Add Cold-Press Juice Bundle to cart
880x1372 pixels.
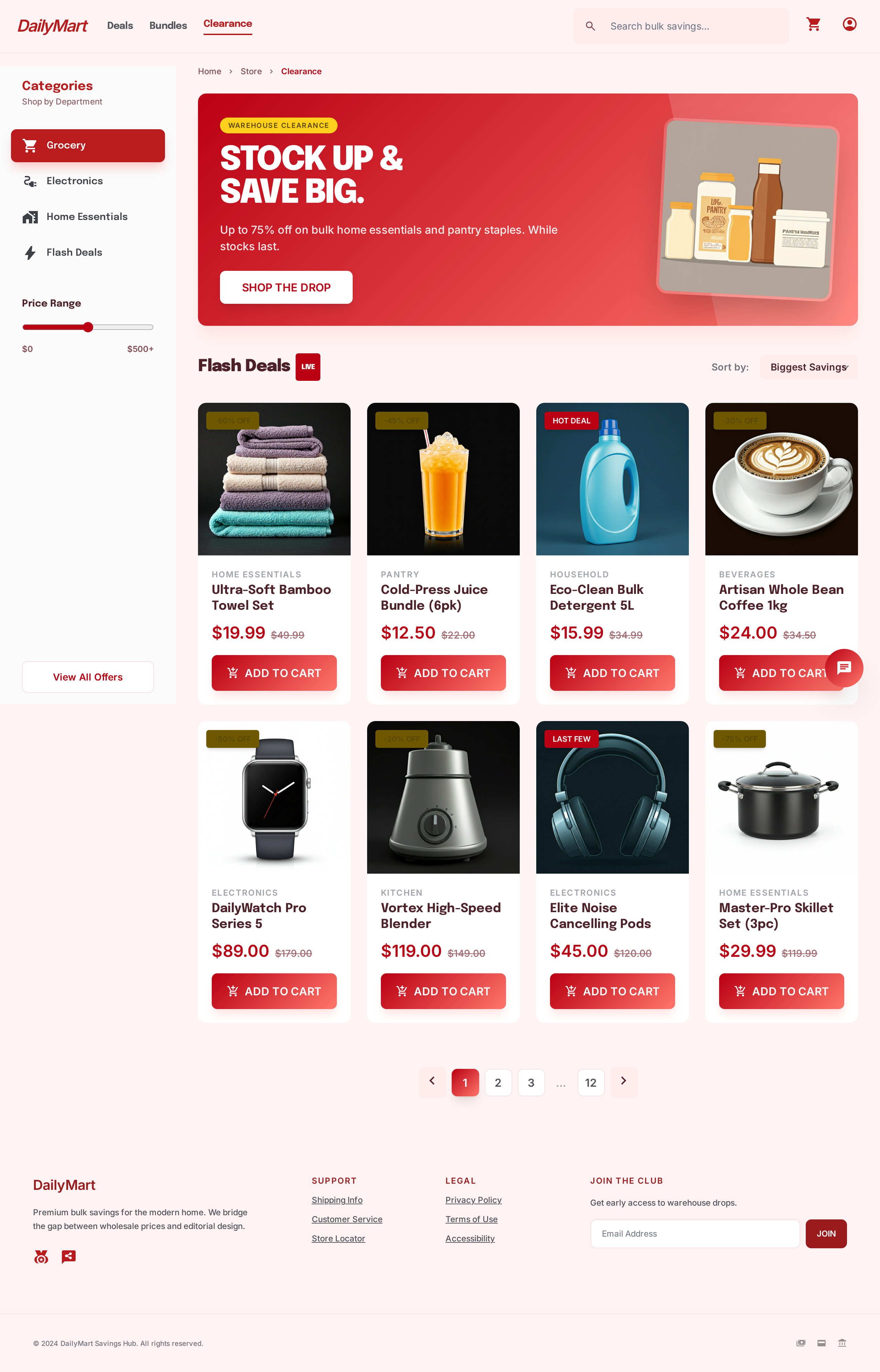click(x=443, y=673)
